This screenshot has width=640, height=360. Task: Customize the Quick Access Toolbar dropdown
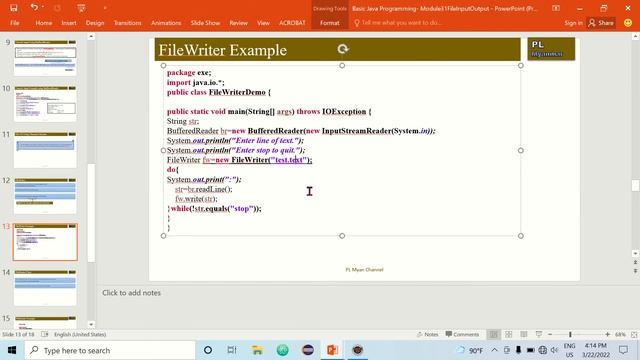pyautogui.click(x=105, y=8)
